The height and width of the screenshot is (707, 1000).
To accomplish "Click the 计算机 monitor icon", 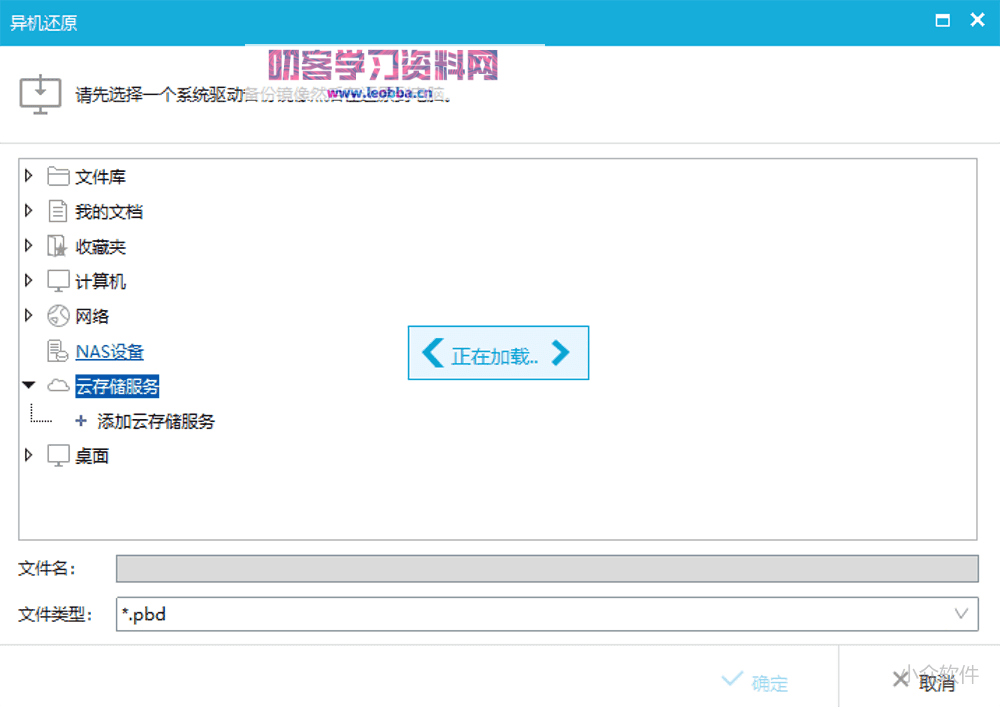I will click(57, 281).
